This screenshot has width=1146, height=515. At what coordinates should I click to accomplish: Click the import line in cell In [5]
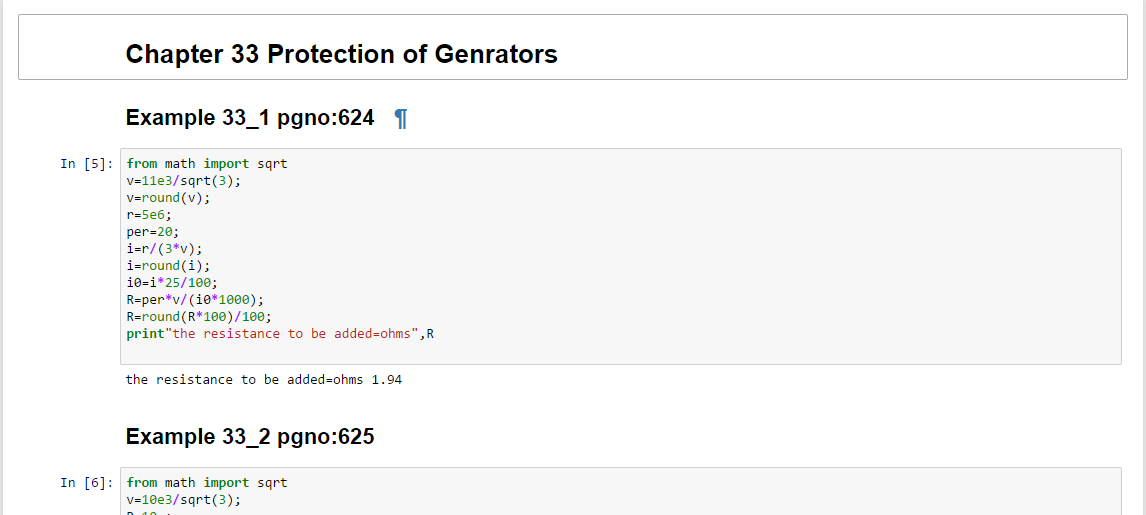(207, 164)
